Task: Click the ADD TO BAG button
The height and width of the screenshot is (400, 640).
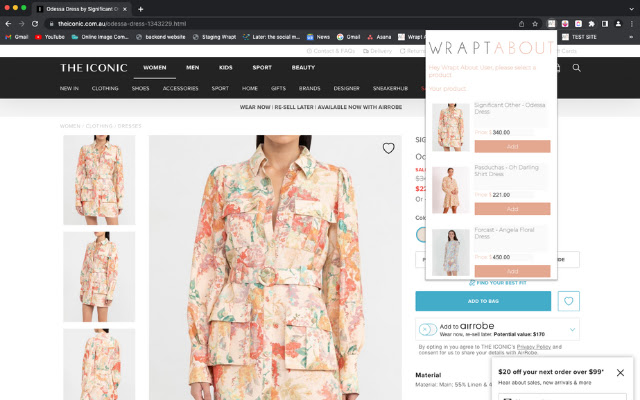Action: [483, 301]
